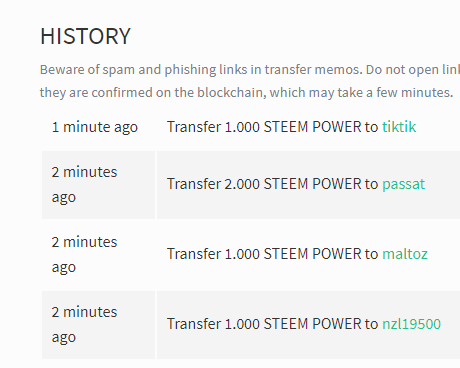Click the timestamp in the nzl19500 row
The image size is (460, 368).
point(84,325)
